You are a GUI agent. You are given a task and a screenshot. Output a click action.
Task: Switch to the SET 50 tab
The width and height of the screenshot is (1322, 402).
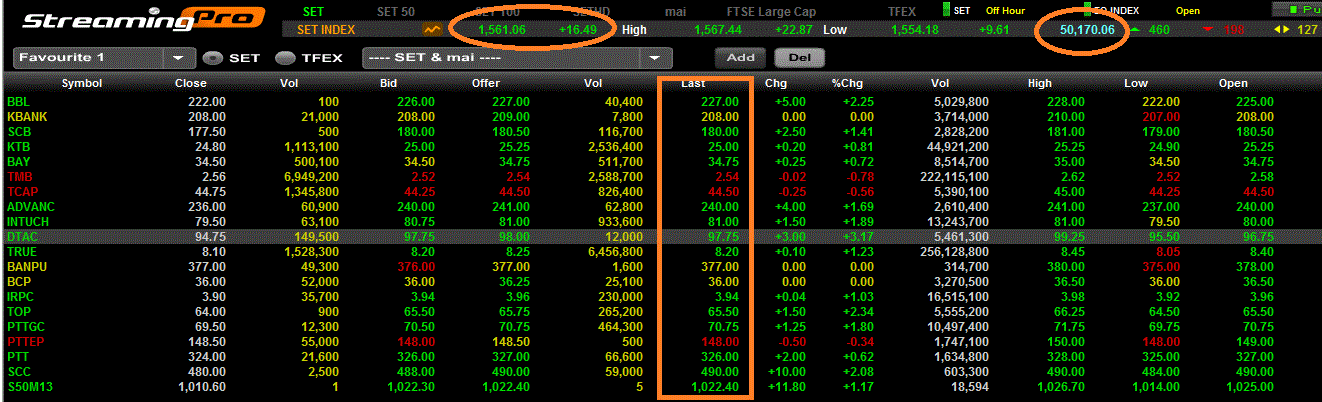[395, 11]
